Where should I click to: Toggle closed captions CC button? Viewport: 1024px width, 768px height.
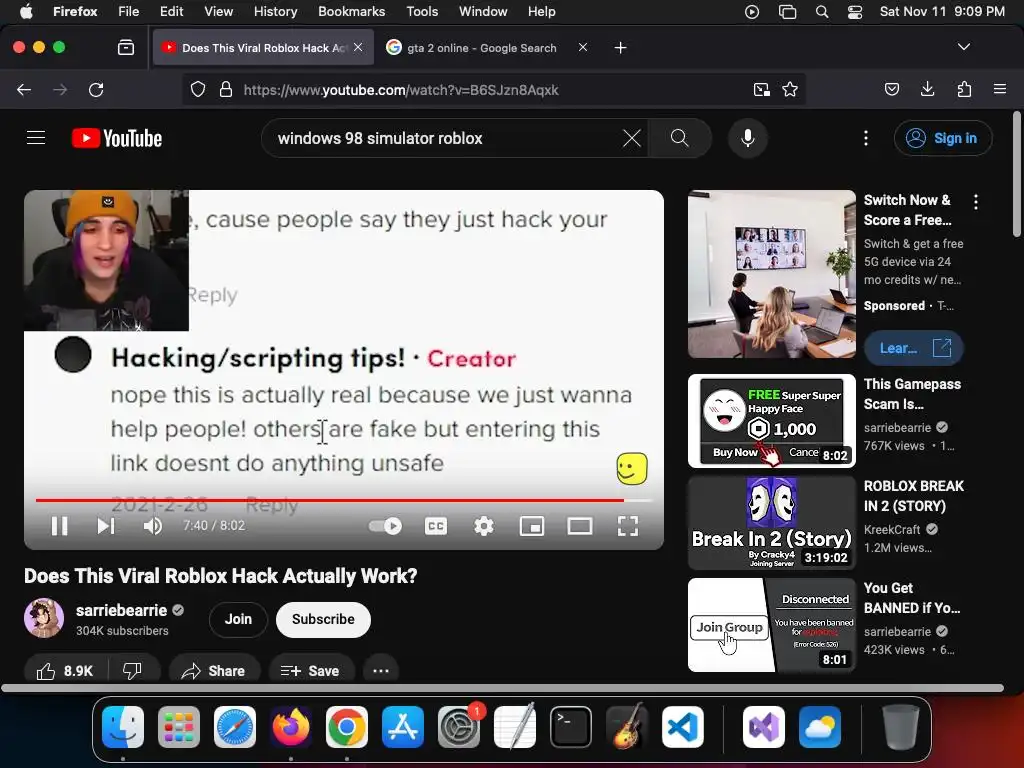[436, 526]
